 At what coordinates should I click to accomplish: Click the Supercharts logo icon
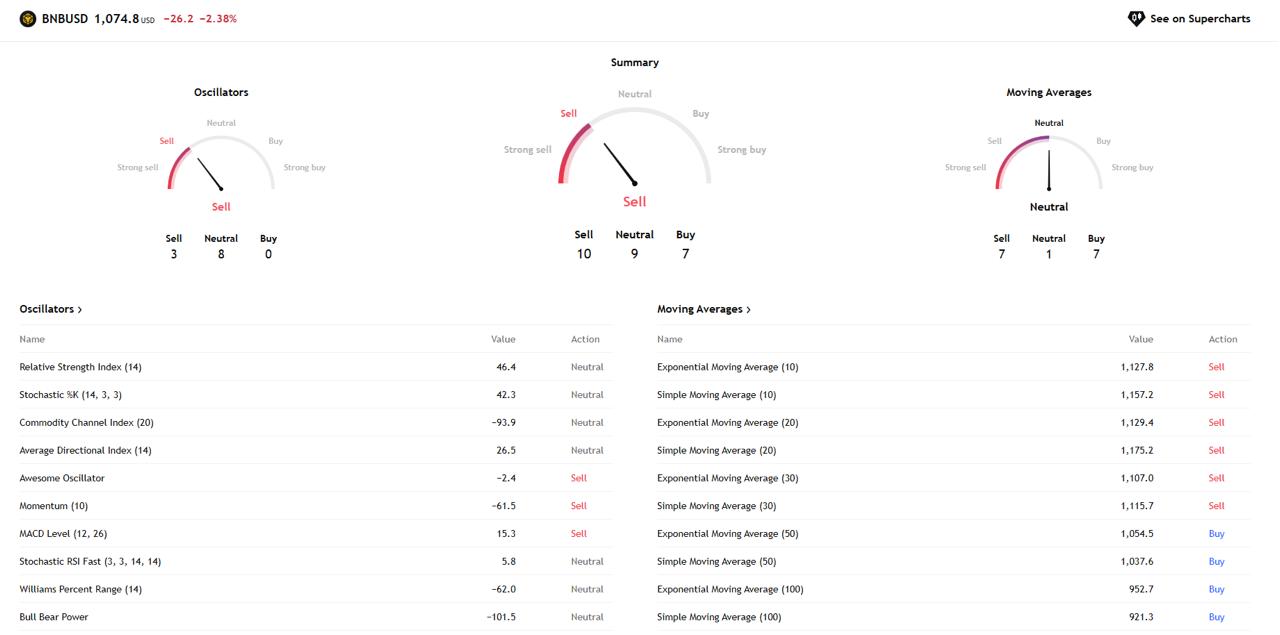pos(1136,19)
